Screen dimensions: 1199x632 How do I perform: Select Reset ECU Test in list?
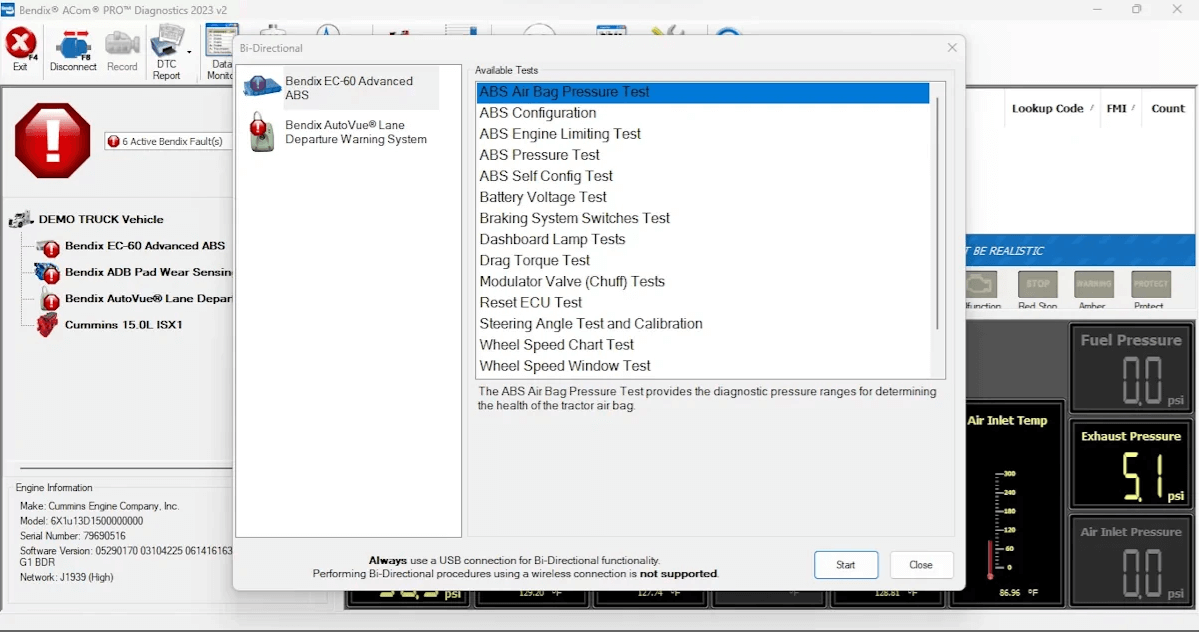(530, 303)
